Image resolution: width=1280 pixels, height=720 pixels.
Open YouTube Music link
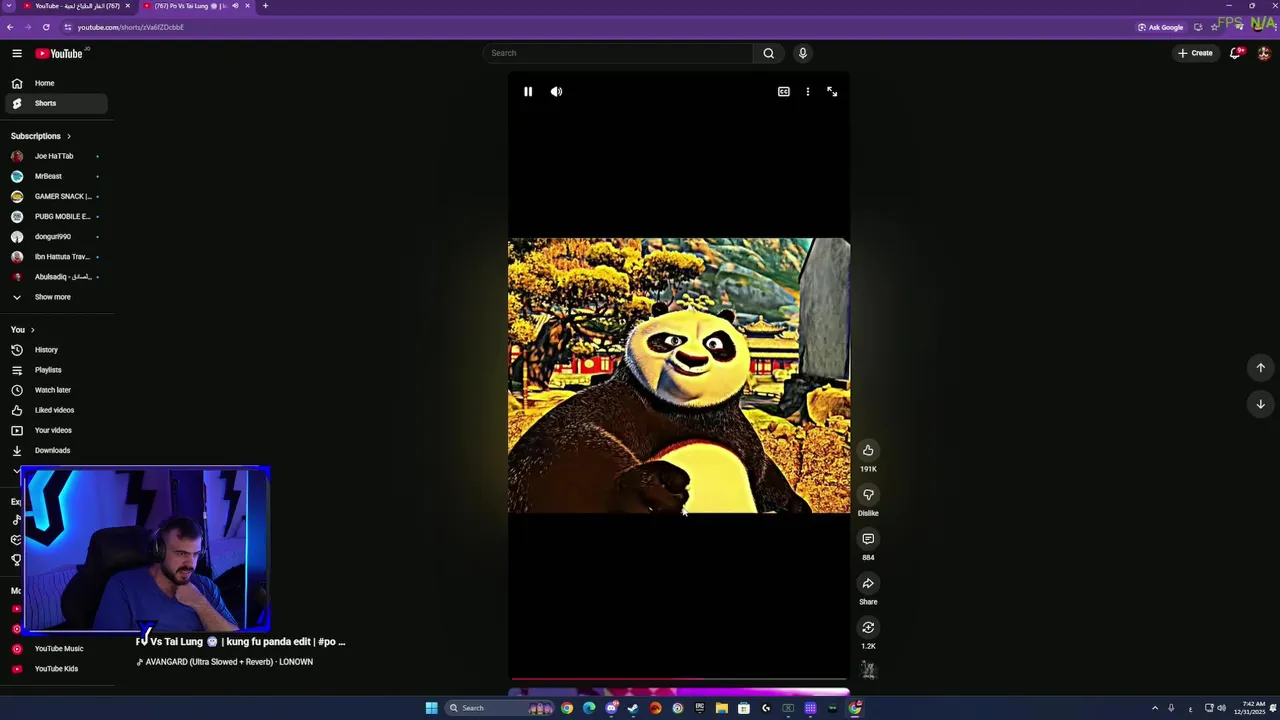57,648
